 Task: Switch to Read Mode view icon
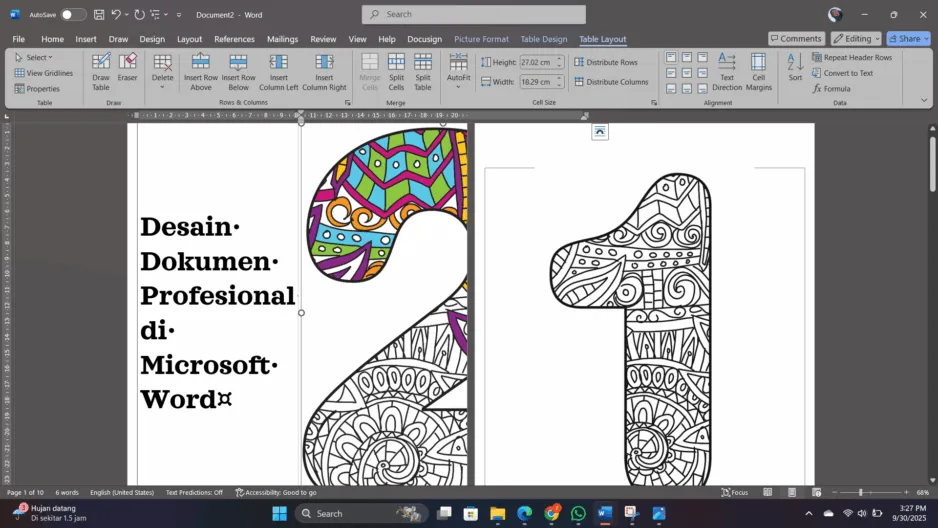pos(768,492)
